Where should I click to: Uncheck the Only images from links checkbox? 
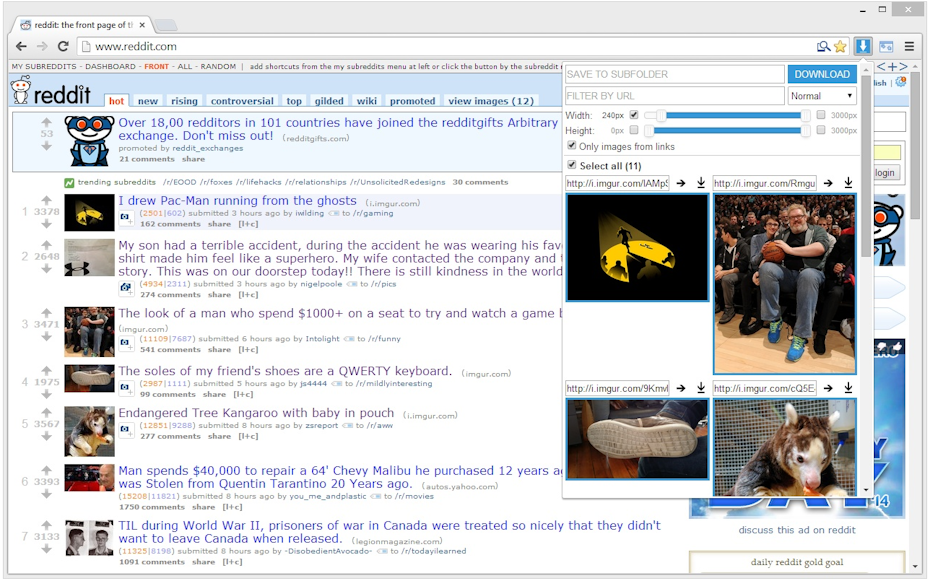pos(571,146)
